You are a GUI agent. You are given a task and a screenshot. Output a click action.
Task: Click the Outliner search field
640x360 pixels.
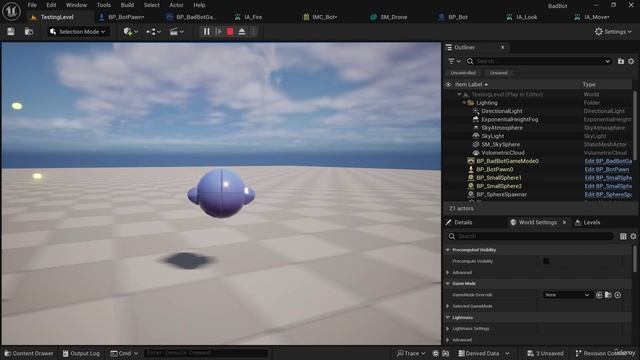(538, 61)
